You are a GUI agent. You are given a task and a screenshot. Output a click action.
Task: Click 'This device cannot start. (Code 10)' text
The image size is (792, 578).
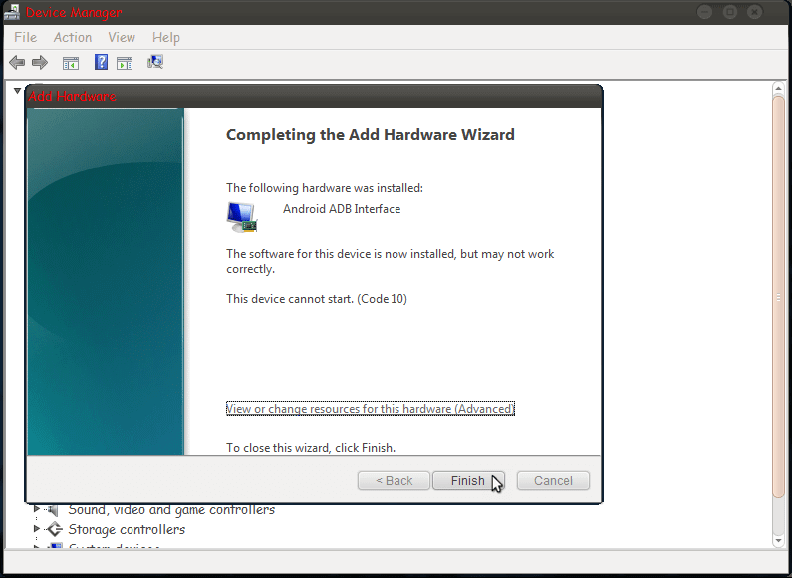316,299
